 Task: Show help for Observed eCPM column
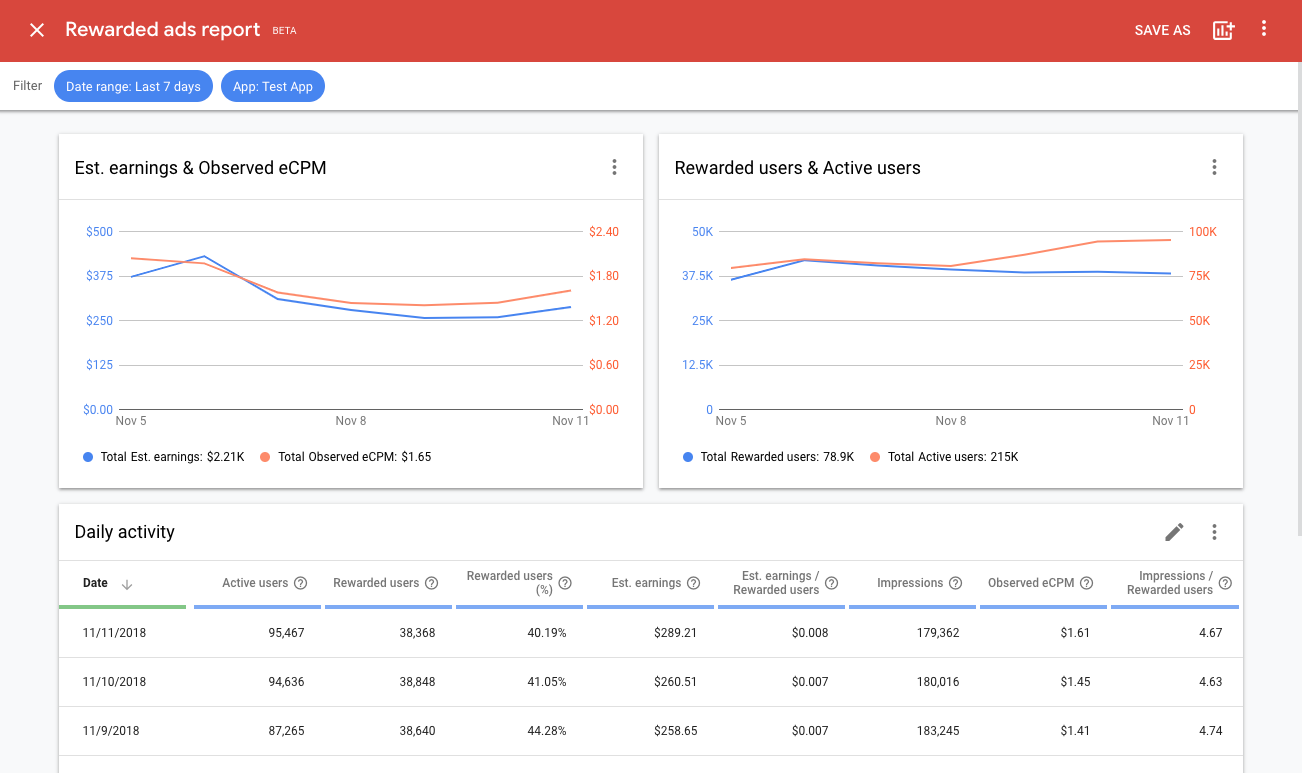point(1086,583)
